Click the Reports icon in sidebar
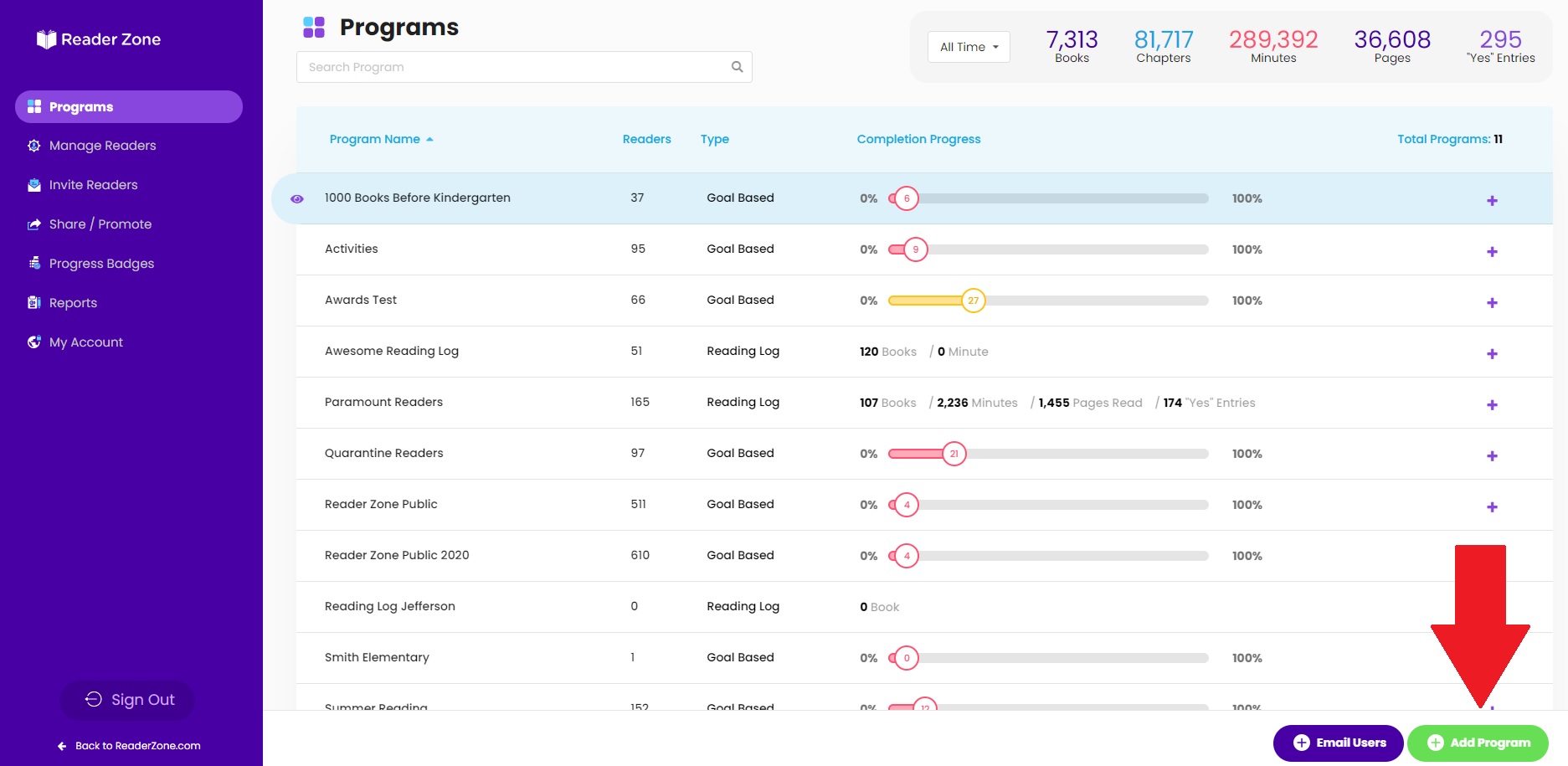1568x766 pixels. coord(34,303)
